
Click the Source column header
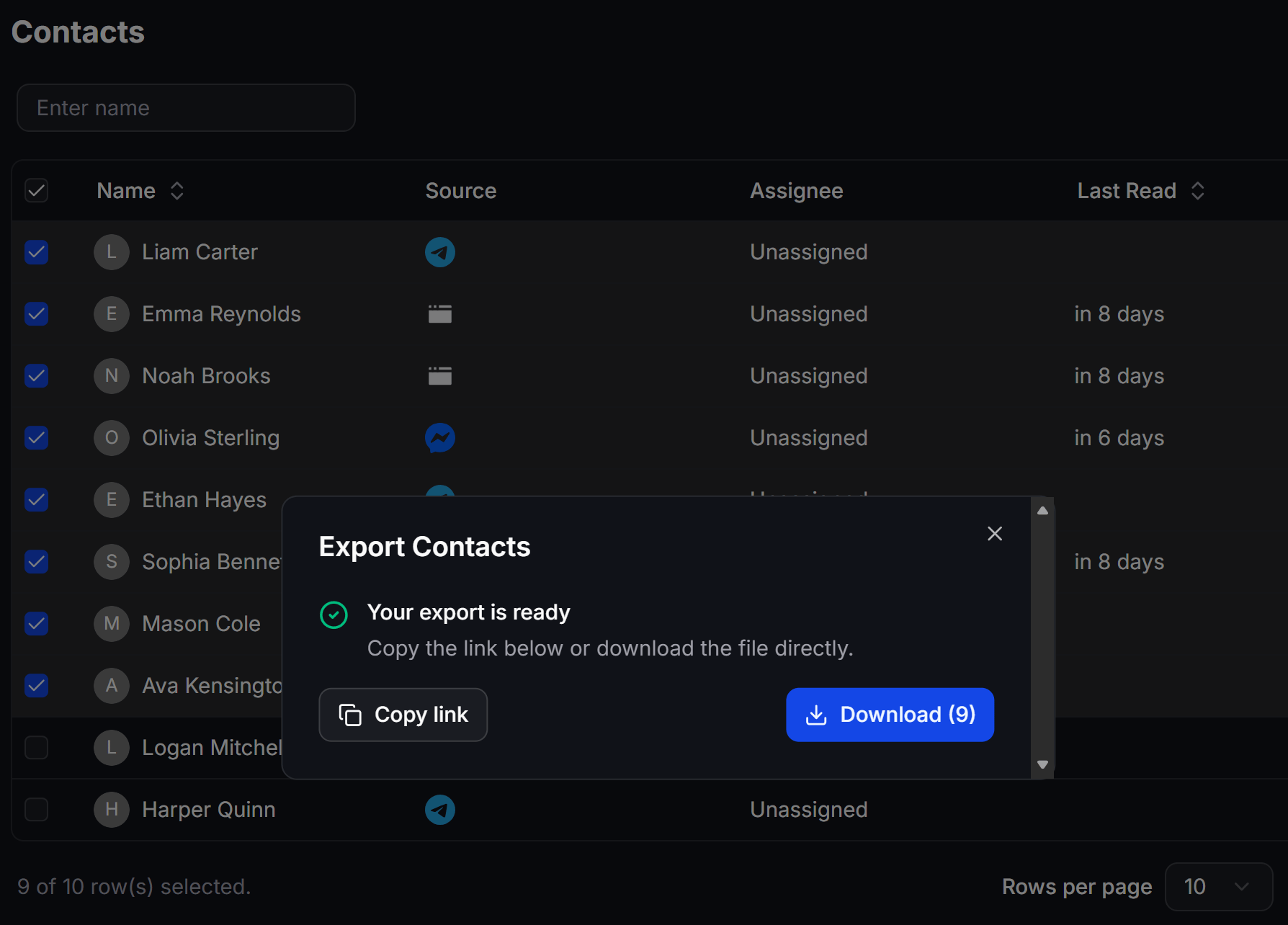click(x=461, y=191)
